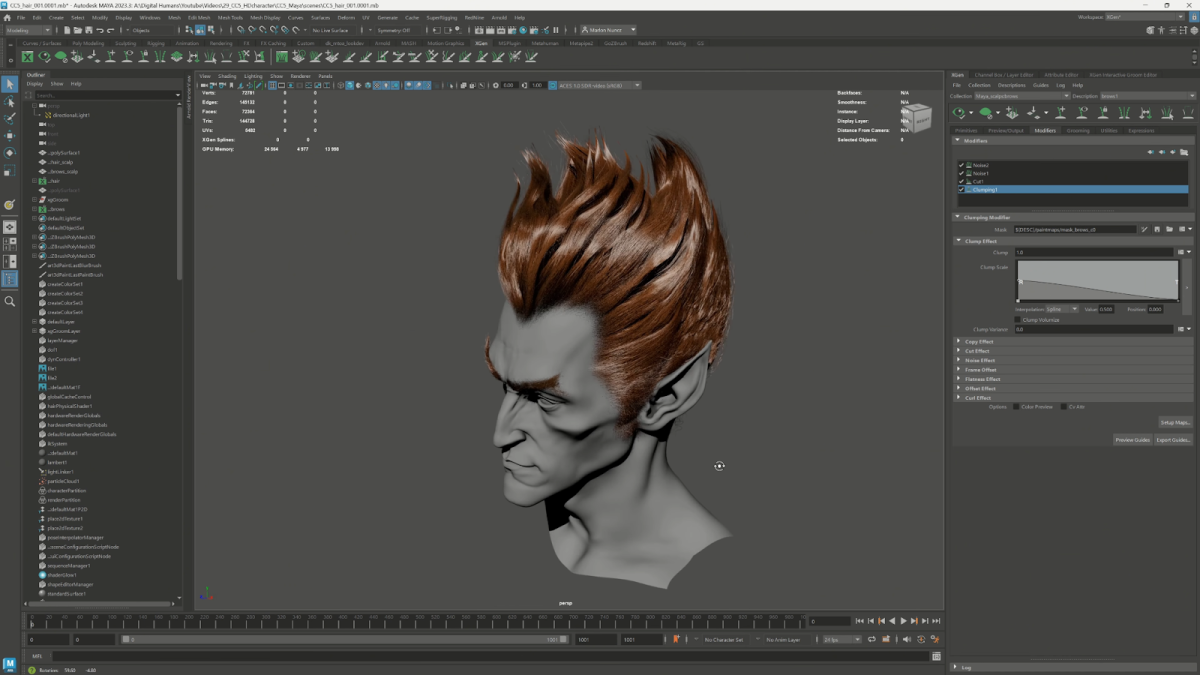Open the Deform menu in menu bar
This screenshot has height=675, width=1200.
pos(346,17)
